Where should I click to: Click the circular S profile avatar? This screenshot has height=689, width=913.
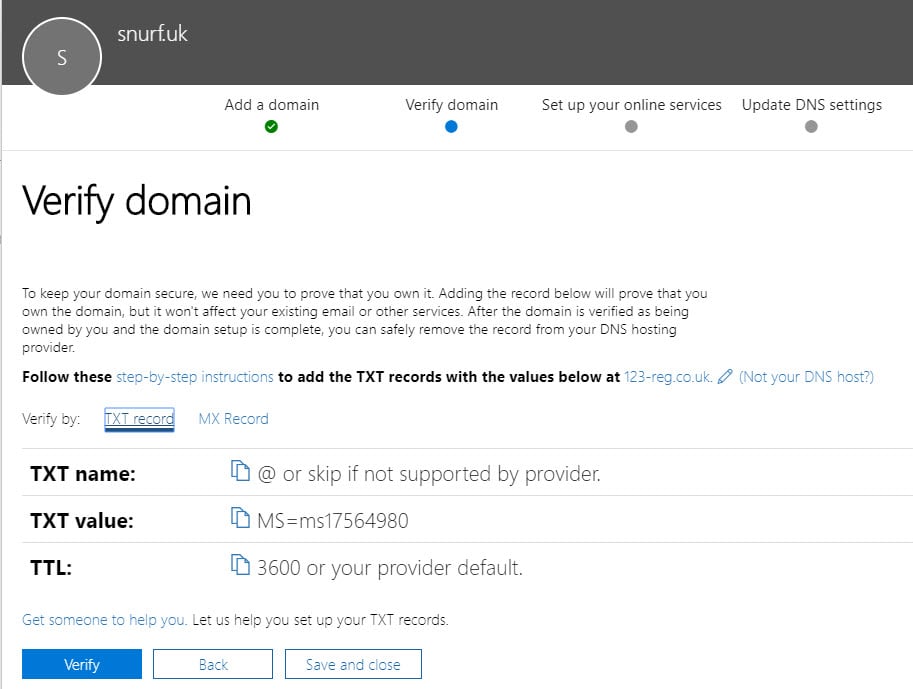(61, 56)
